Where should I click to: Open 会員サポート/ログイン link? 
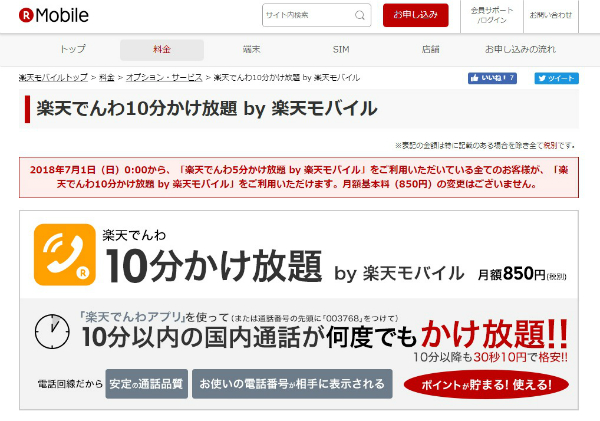(x=492, y=15)
